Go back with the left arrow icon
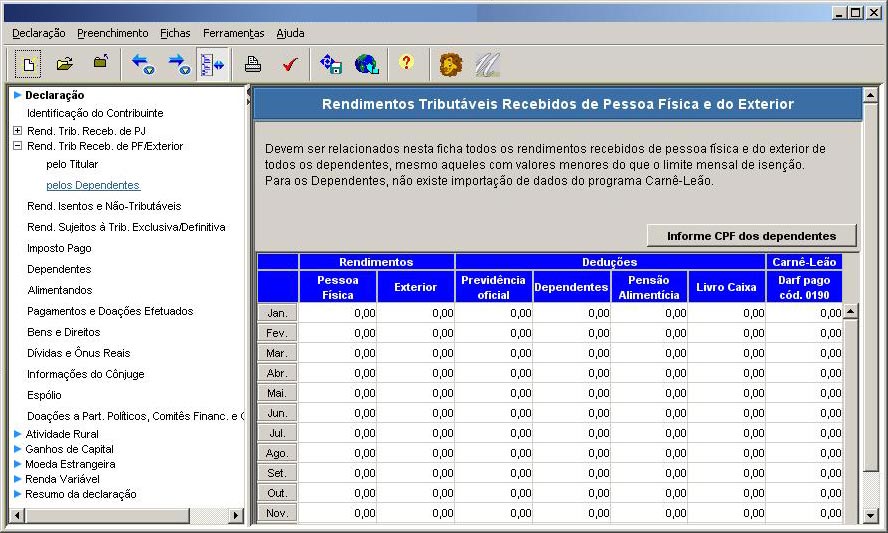The height and width of the screenshot is (533, 888). (x=142, y=64)
